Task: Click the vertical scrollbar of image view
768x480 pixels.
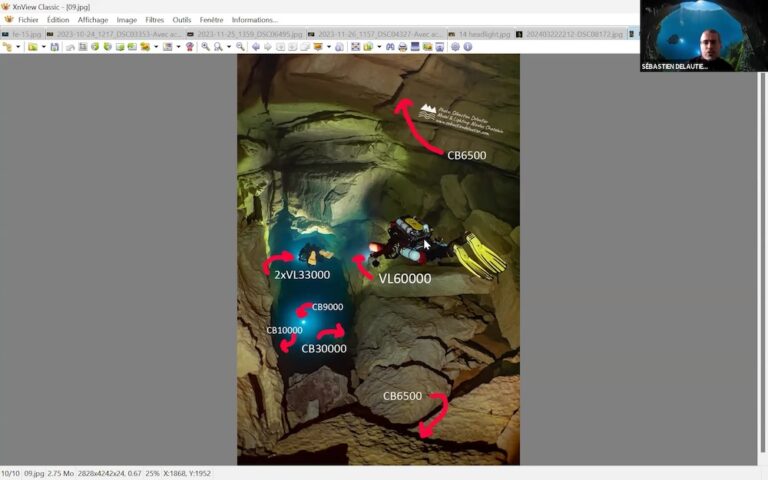Action: [763, 262]
